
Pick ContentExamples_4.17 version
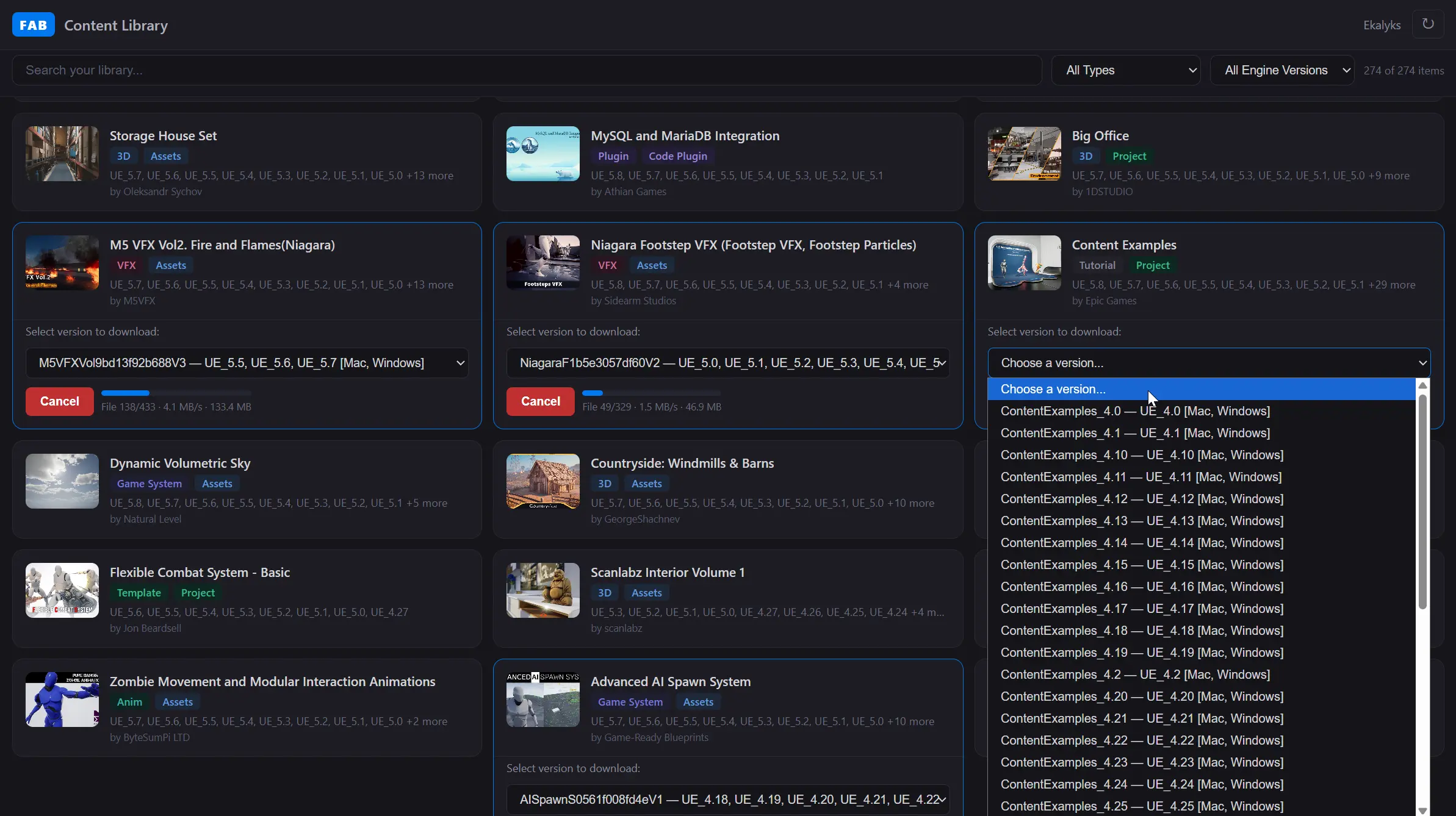(1202, 609)
